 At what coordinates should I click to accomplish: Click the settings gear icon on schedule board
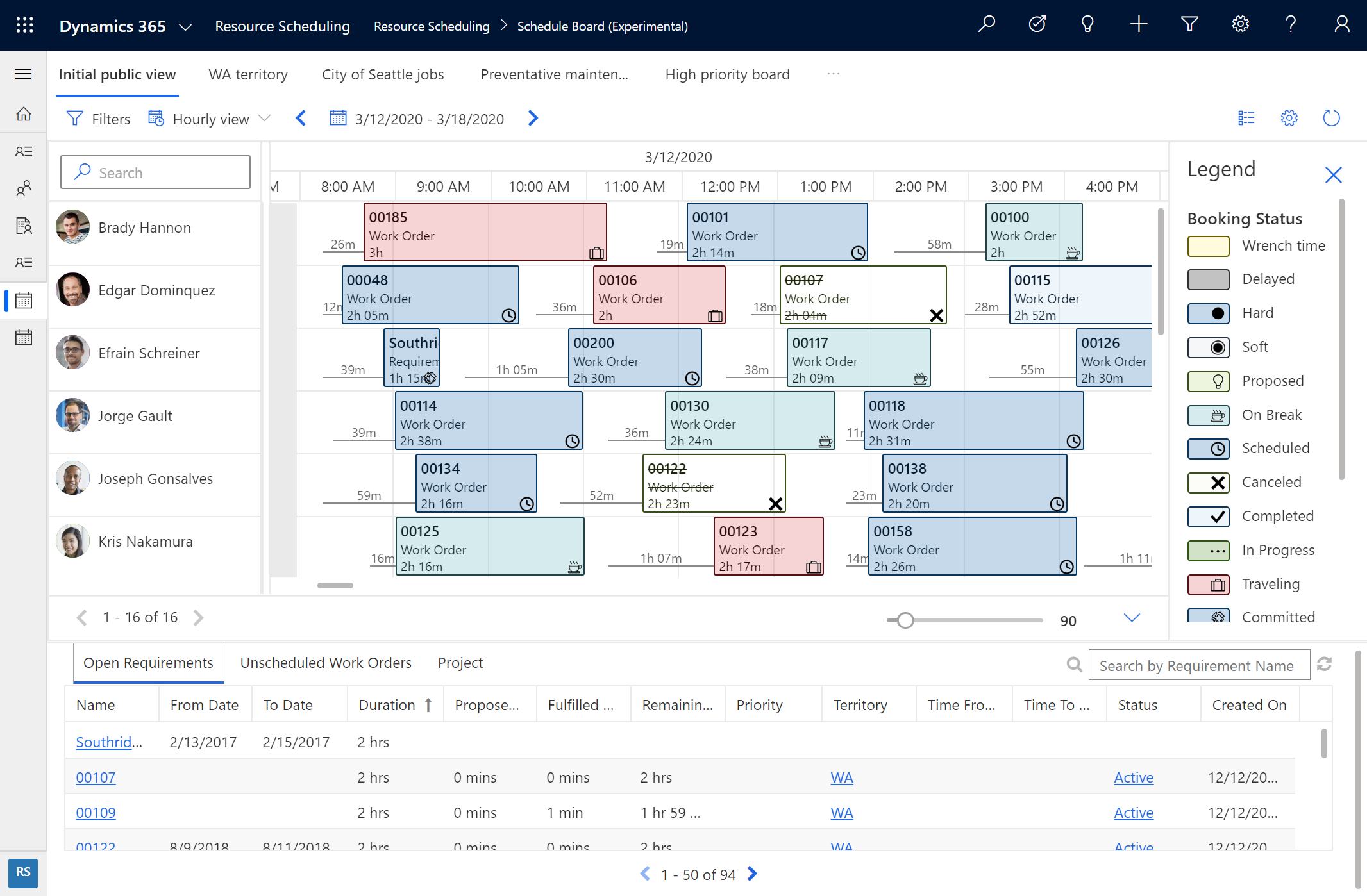click(1289, 118)
